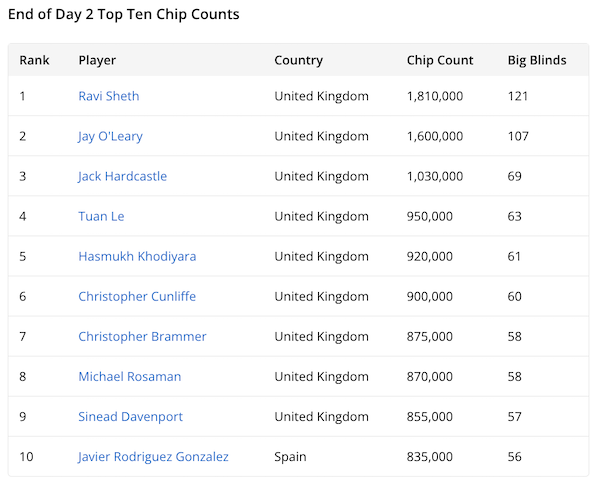
Task: Click the Big Blinds column header
Action: pyautogui.click(x=537, y=60)
